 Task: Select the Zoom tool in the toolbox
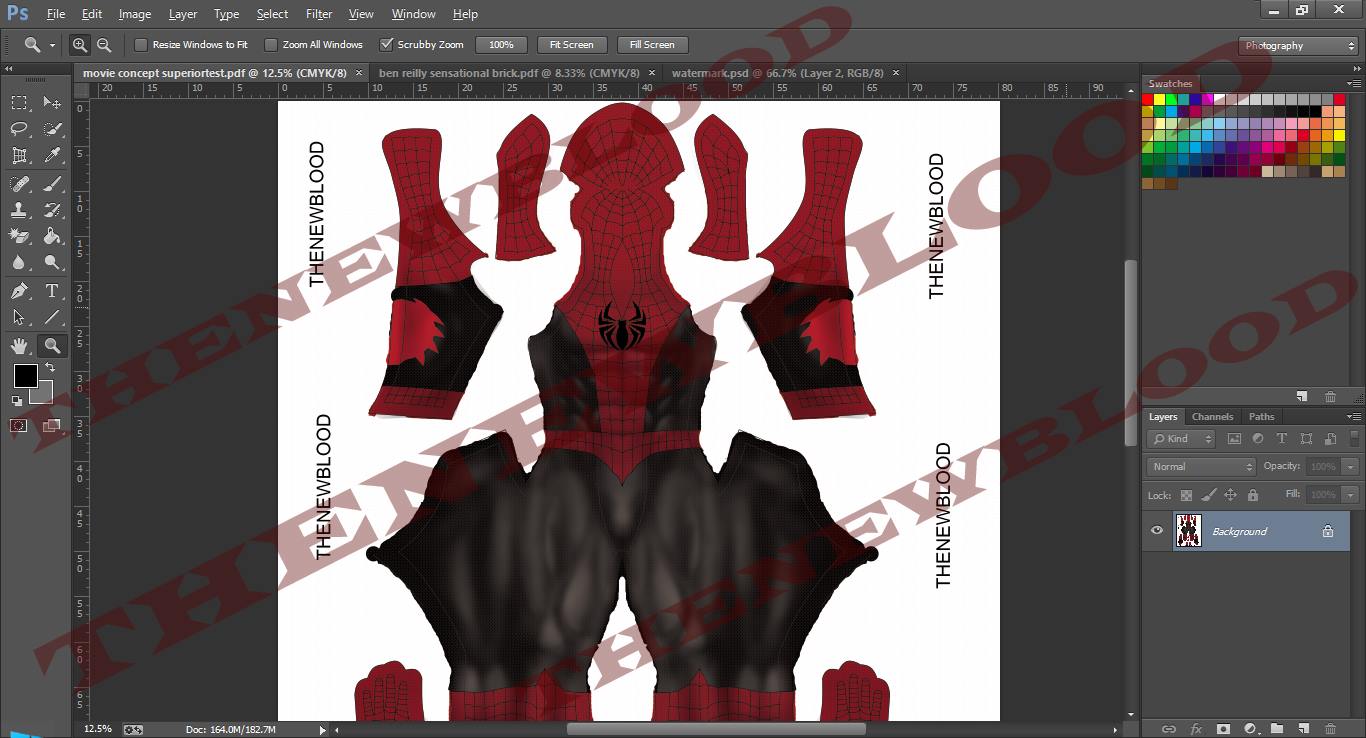(x=52, y=346)
